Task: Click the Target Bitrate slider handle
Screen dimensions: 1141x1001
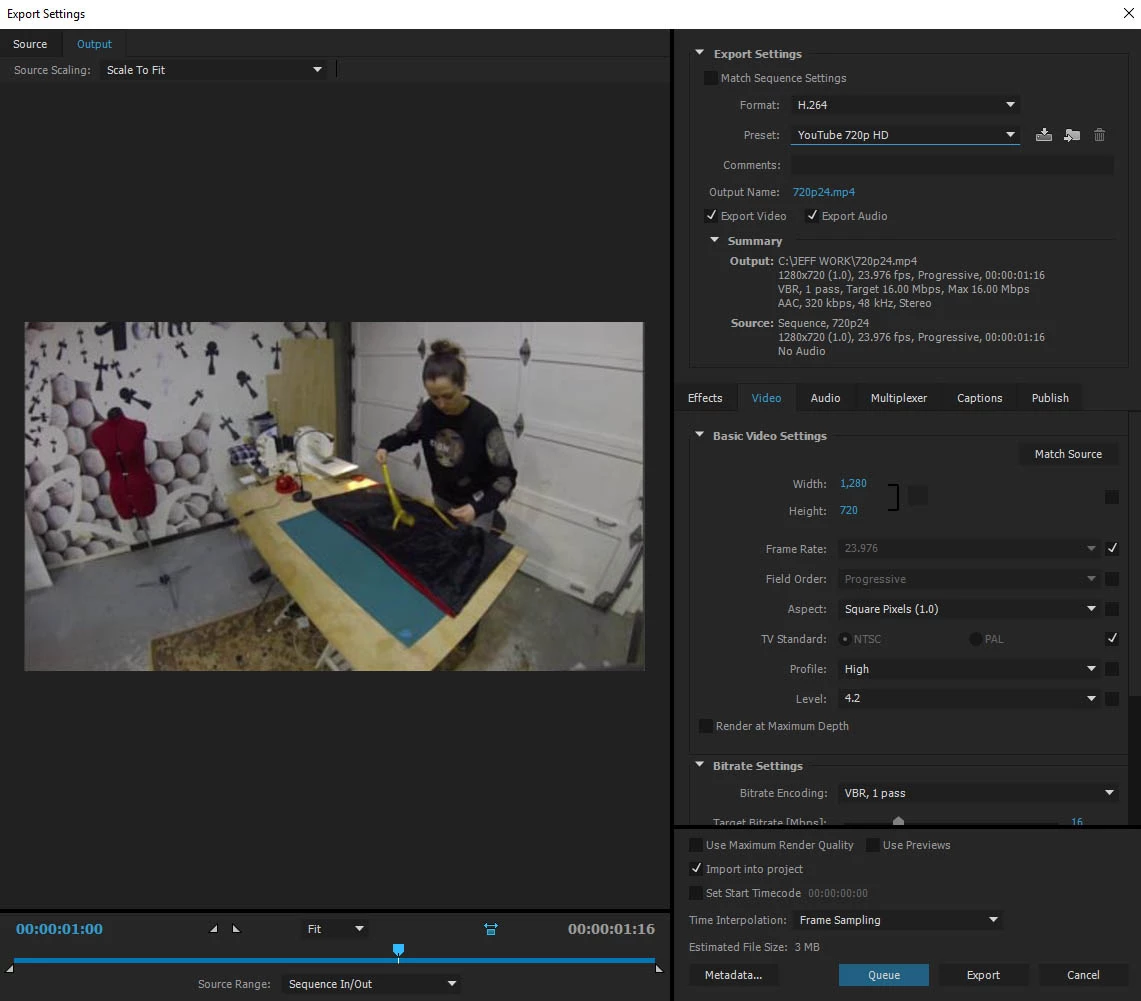Action: click(x=899, y=821)
